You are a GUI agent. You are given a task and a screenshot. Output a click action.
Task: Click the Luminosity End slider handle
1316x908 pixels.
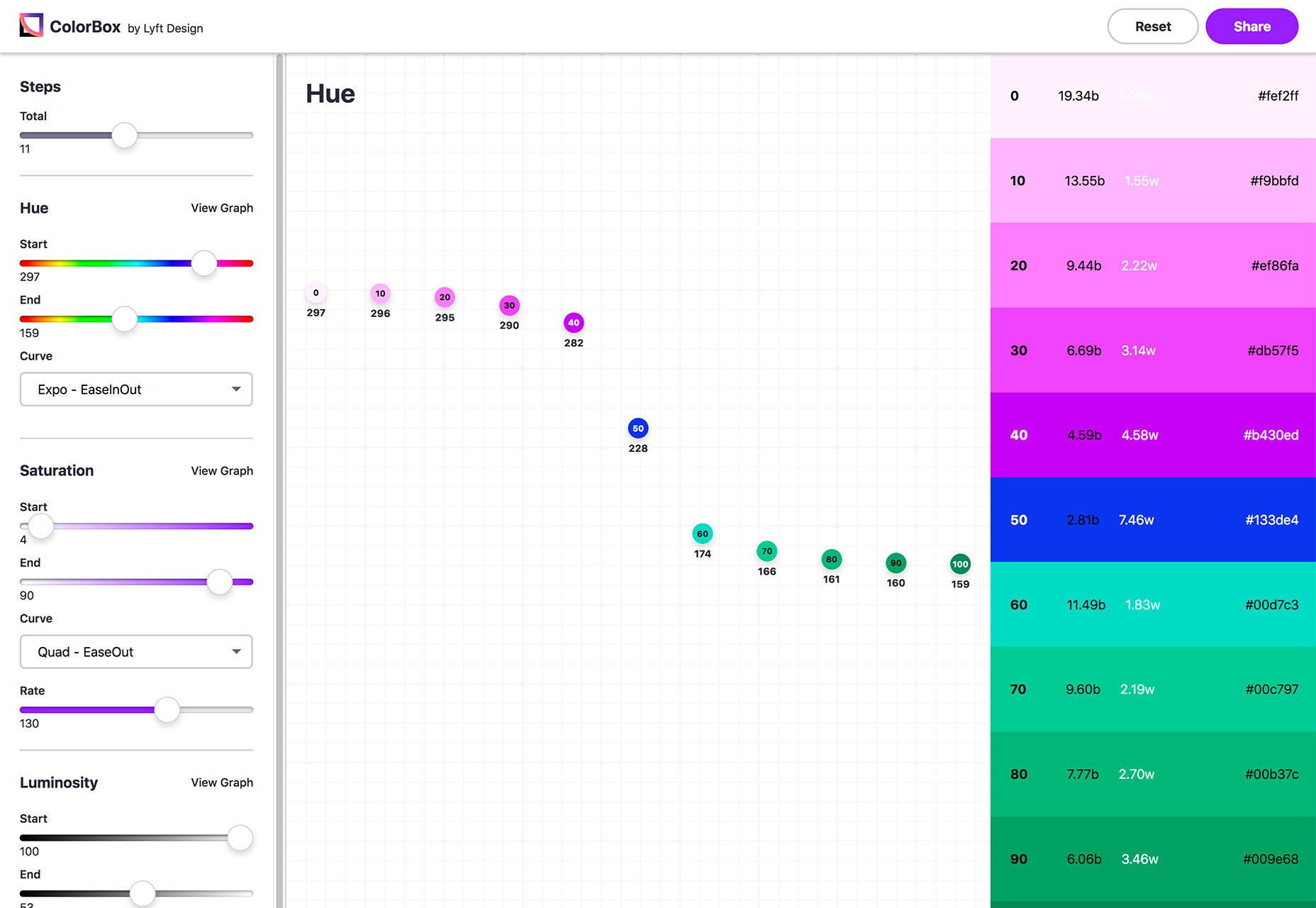143,893
